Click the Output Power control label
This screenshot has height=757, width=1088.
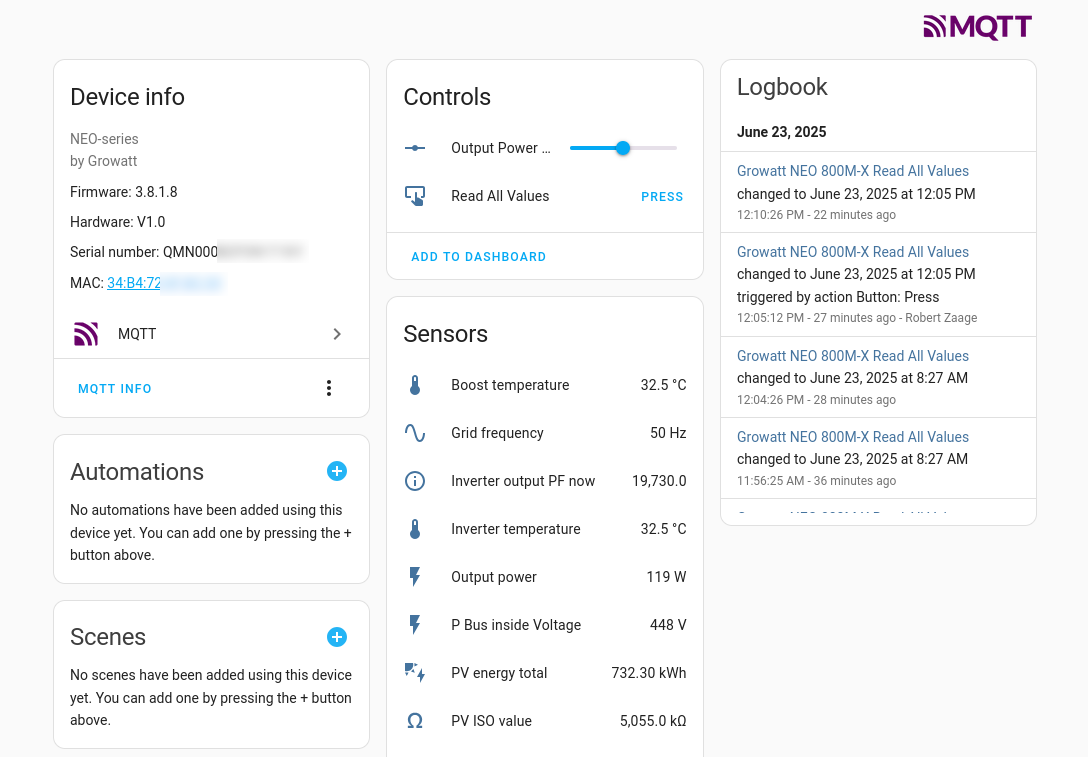[x=501, y=148]
